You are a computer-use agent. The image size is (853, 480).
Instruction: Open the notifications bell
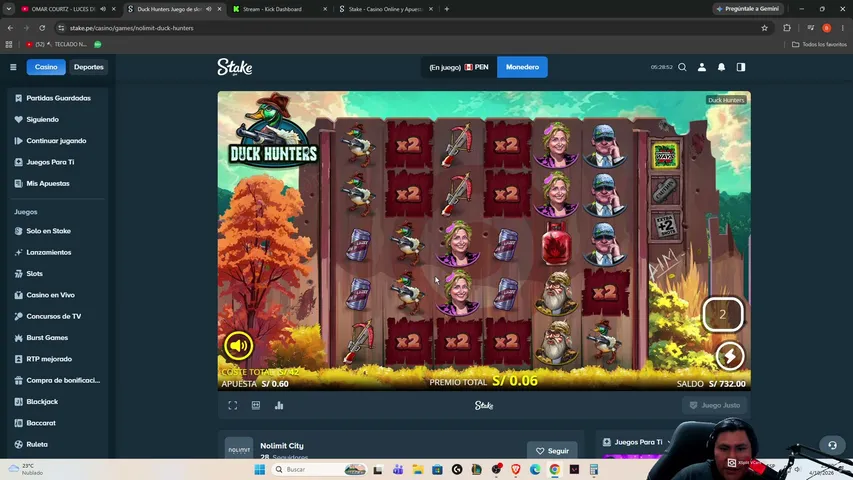click(721, 67)
